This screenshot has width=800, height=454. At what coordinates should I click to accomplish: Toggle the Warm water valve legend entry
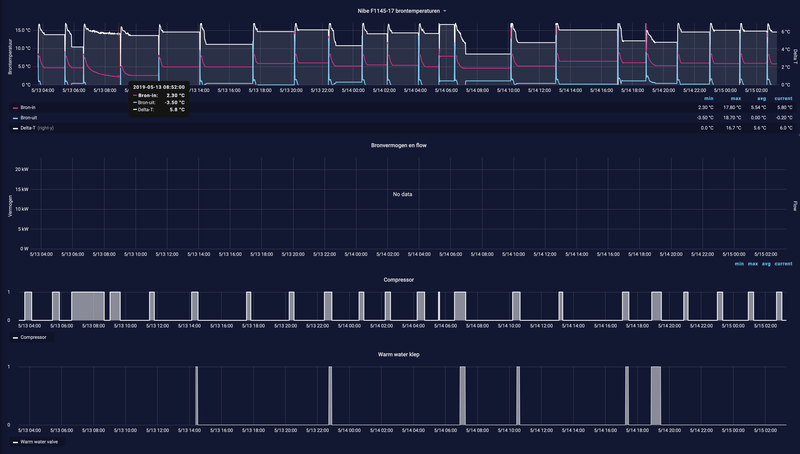[39, 442]
